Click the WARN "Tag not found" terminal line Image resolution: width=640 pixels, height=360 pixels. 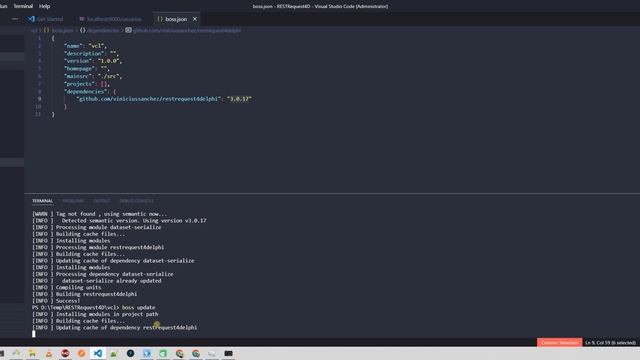point(99,214)
